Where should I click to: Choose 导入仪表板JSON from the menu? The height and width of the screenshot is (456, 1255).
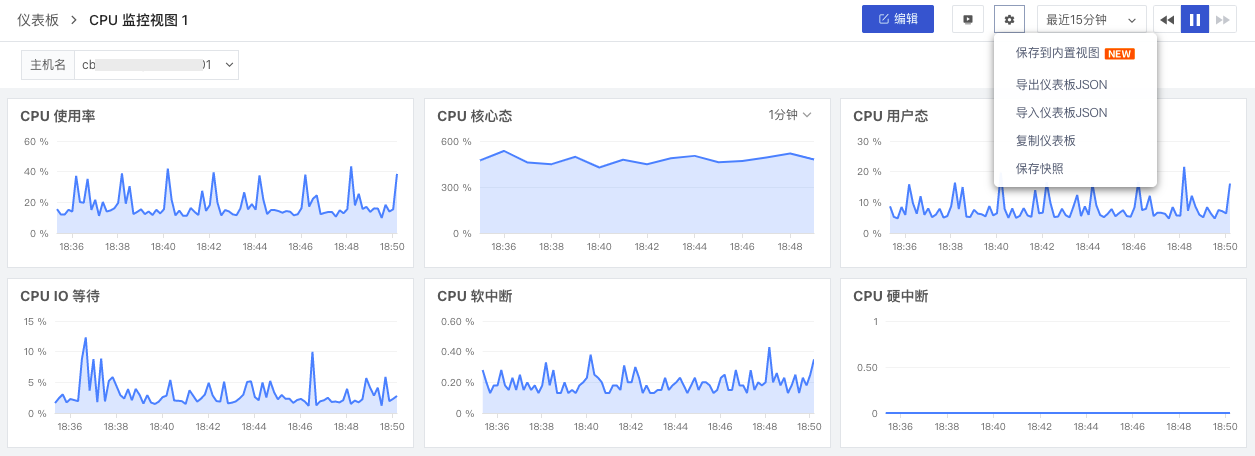tap(1061, 113)
